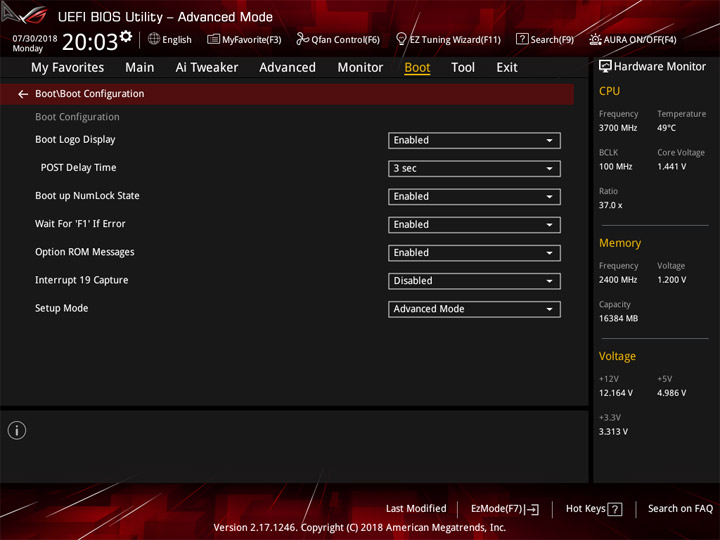Open Search(F9)
720x540 pixels.
click(545, 39)
